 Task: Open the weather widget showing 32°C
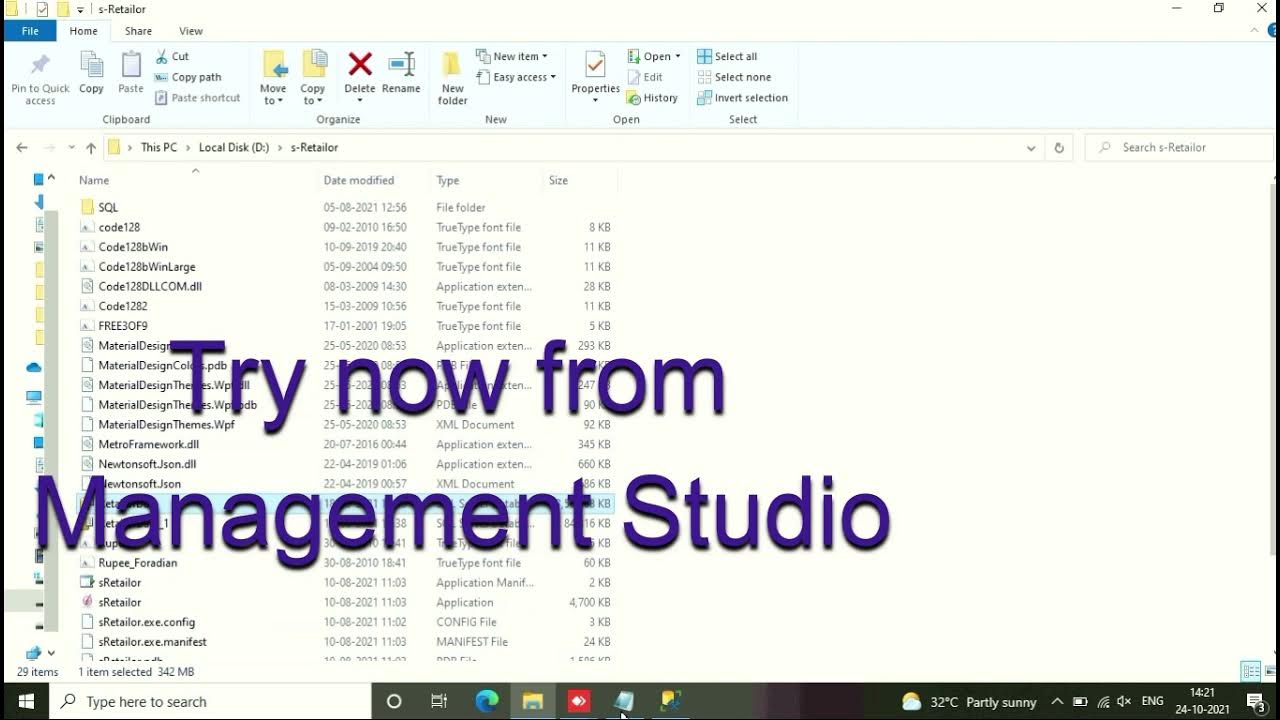click(969, 701)
